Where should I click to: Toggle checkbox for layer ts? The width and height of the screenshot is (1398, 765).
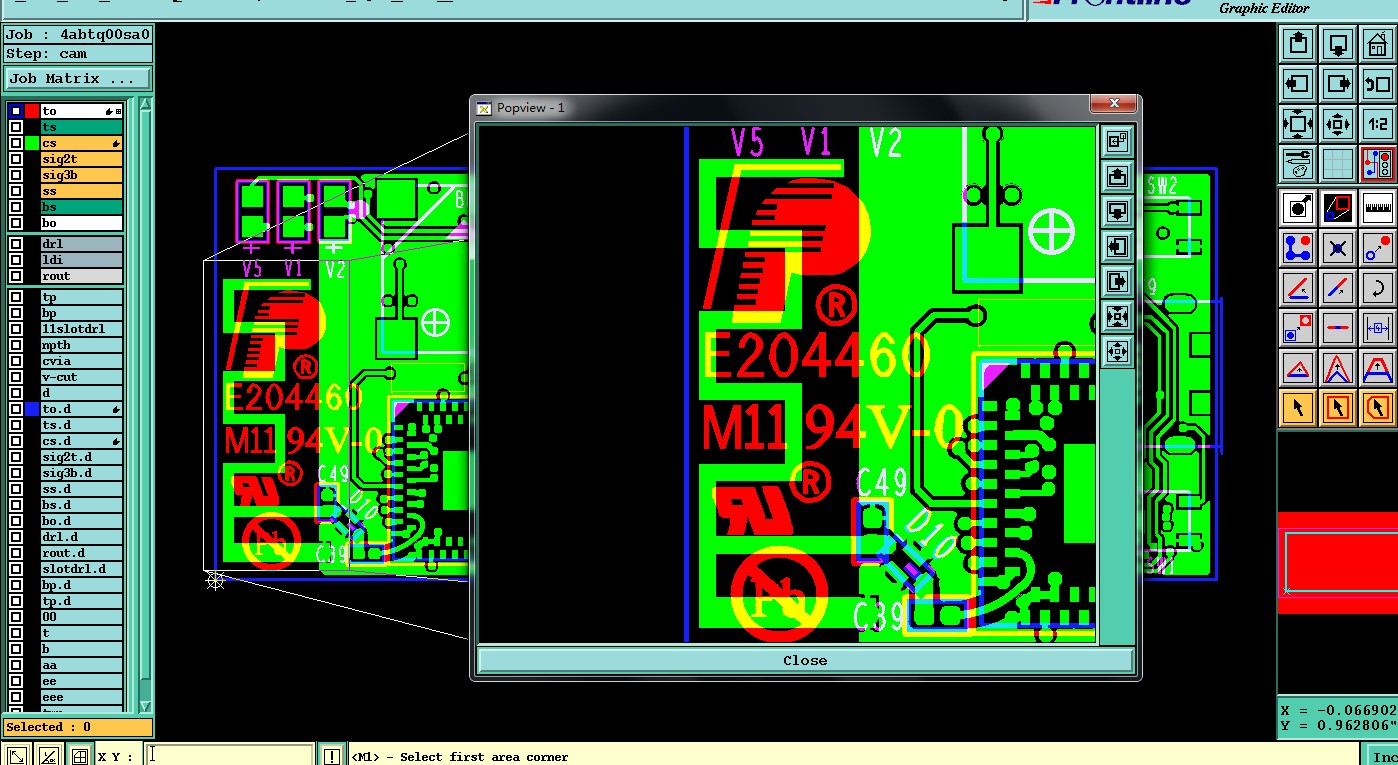(x=15, y=127)
